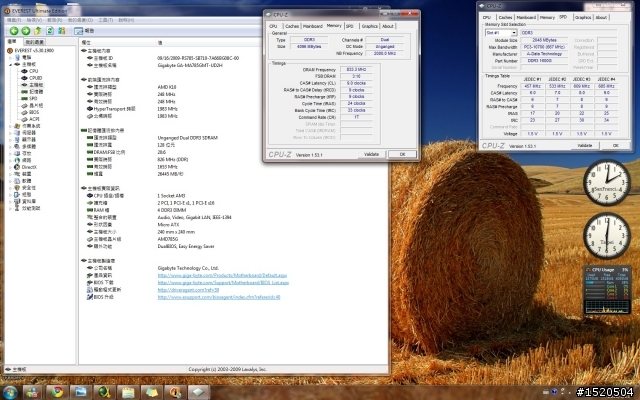Open the last EVEREST menu ending in (H)
Image resolution: width=640 pixels, height=400 pixels.
(126, 20)
